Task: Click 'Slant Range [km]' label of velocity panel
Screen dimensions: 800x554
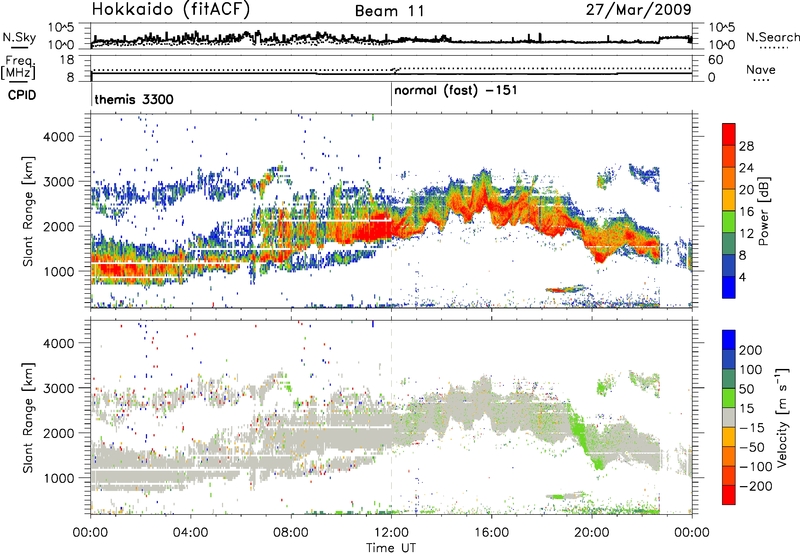Action: 28,418
